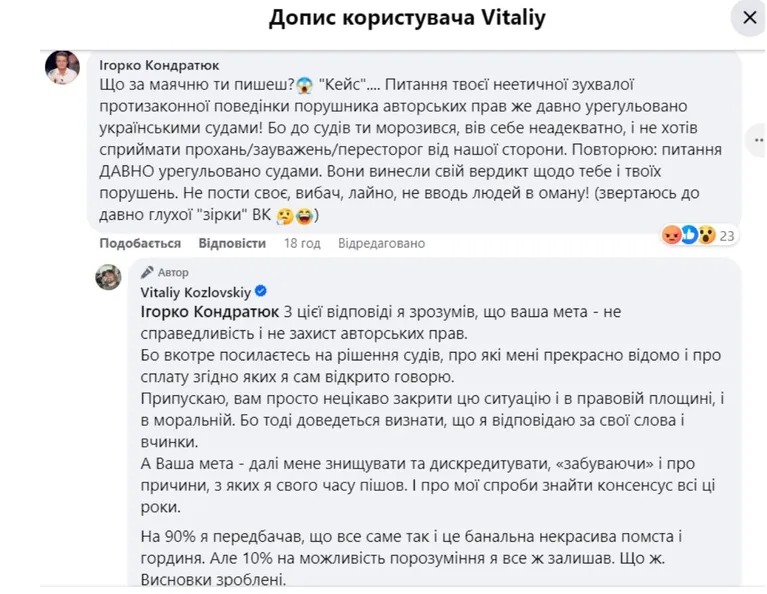Click Подобається to like the comment
This screenshot has width=767, height=594.
[x=140, y=243]
